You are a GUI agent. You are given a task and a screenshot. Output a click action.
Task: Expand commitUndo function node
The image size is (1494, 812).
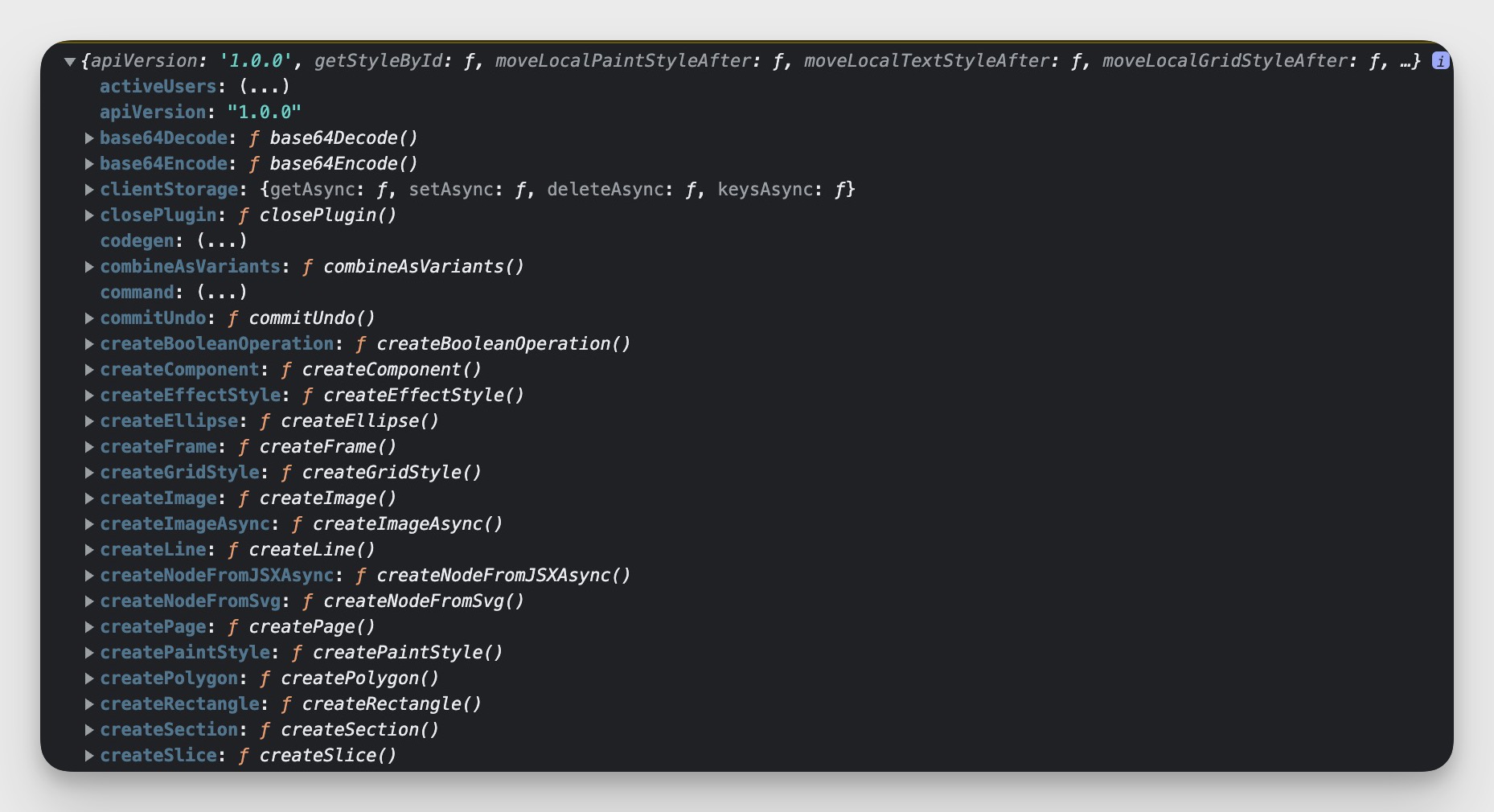tap(89, 318)
